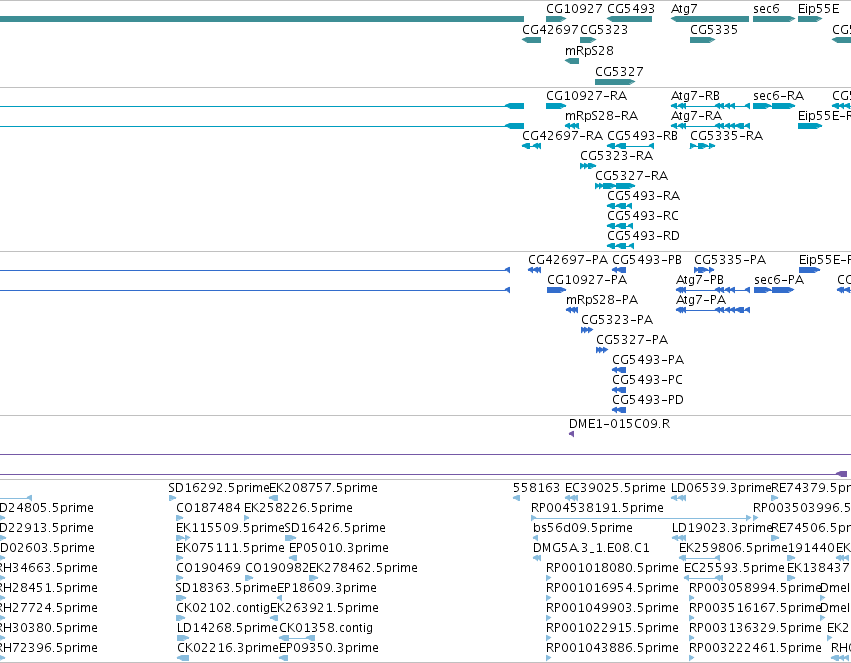851x663 pixels.
Task: Select protein CG5335-PA
Action: [730, 260]
